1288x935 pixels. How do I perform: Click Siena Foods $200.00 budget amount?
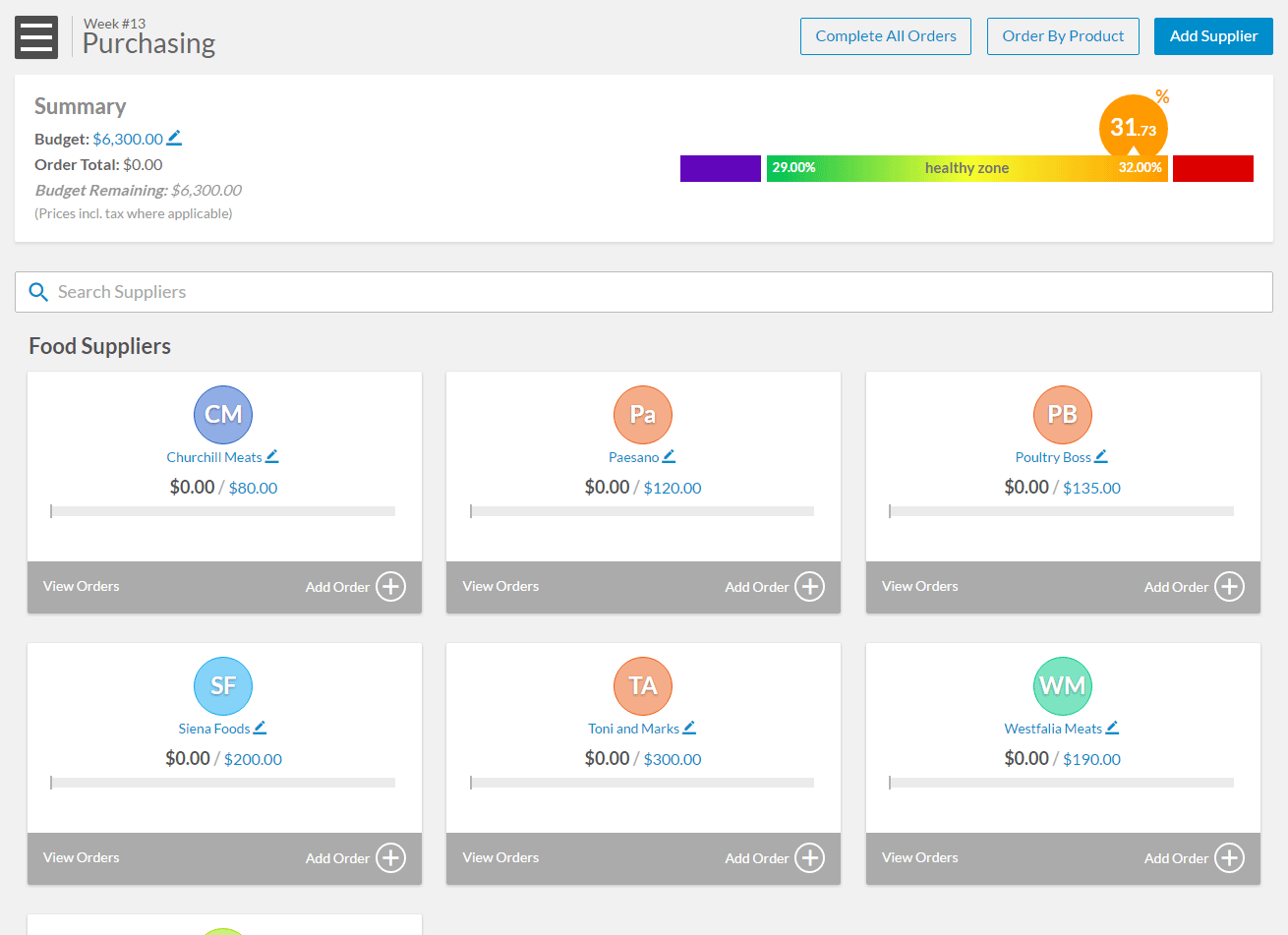(x=253, y=759)
